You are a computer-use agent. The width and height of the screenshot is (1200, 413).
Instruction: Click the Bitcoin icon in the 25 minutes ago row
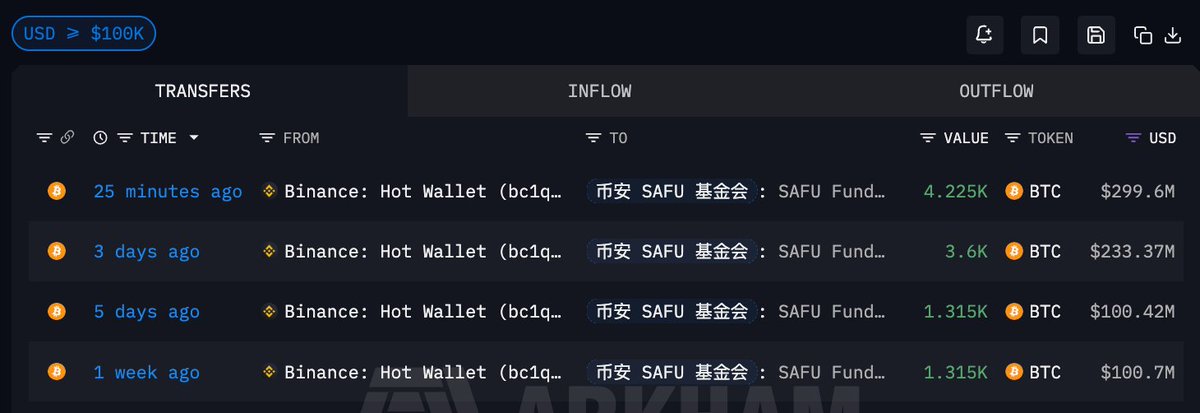[x=56, y=191]
